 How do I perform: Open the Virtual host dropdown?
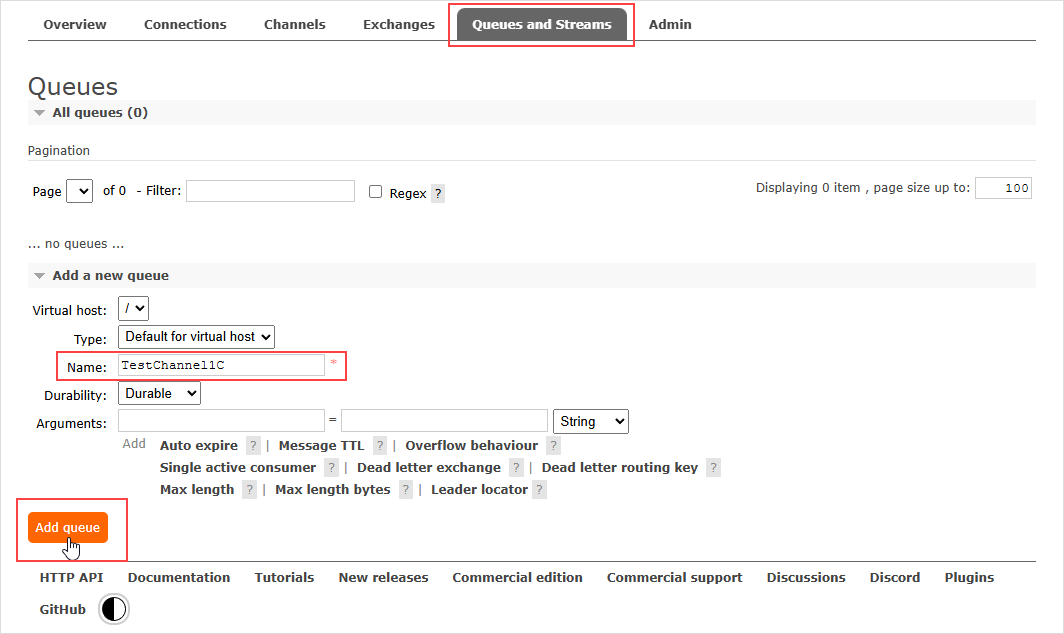[133, 309]
